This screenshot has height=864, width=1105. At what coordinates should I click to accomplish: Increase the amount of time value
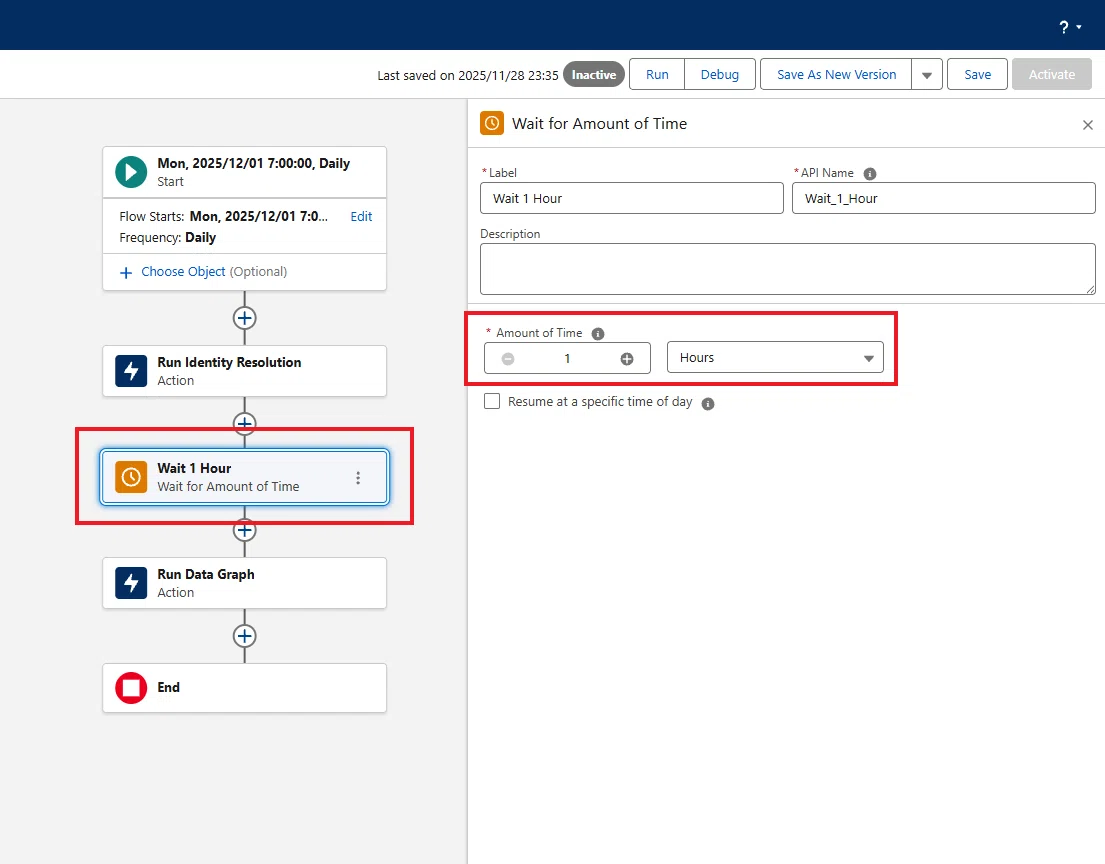626,359
